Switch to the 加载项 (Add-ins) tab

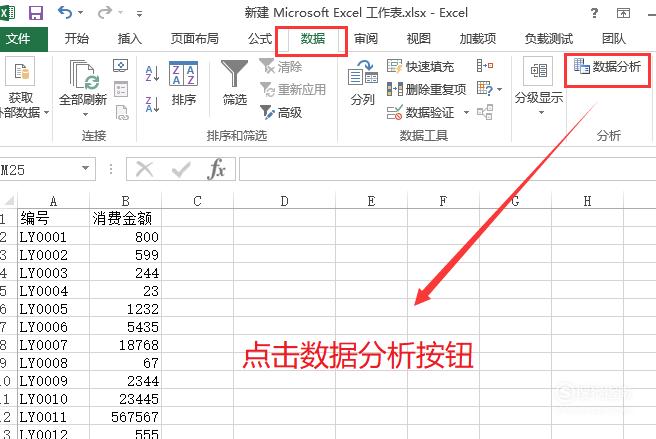(478, 39)
